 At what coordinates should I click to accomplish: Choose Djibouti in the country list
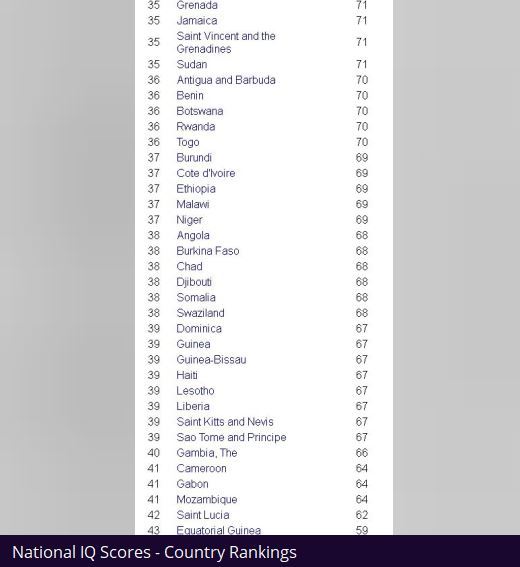click(194, 282)
